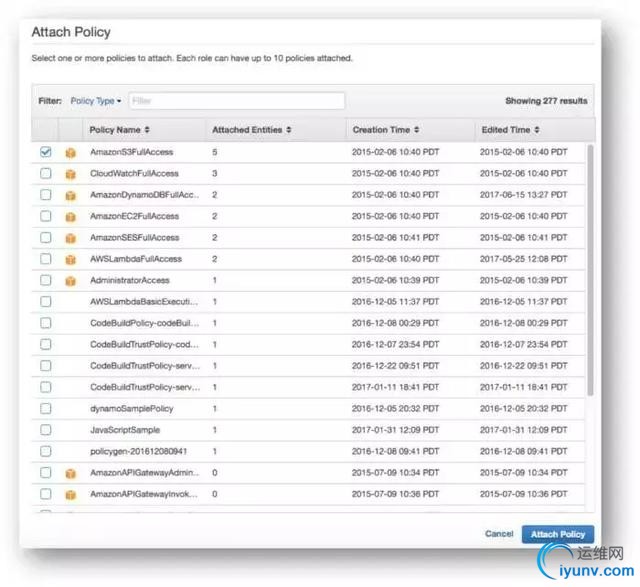Click the Attach Policy button

(557, 534)
